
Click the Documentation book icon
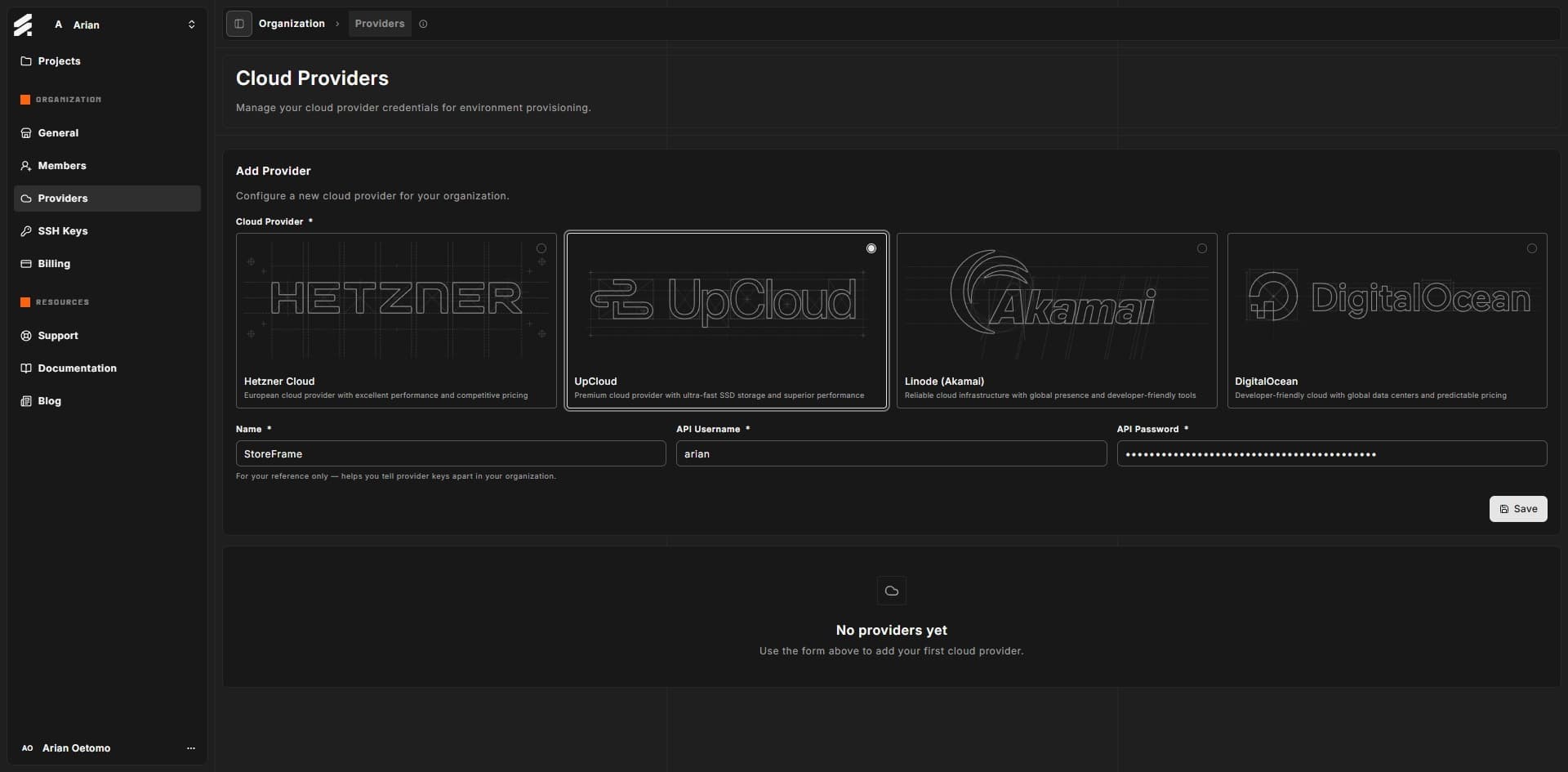tap(26, 368)
